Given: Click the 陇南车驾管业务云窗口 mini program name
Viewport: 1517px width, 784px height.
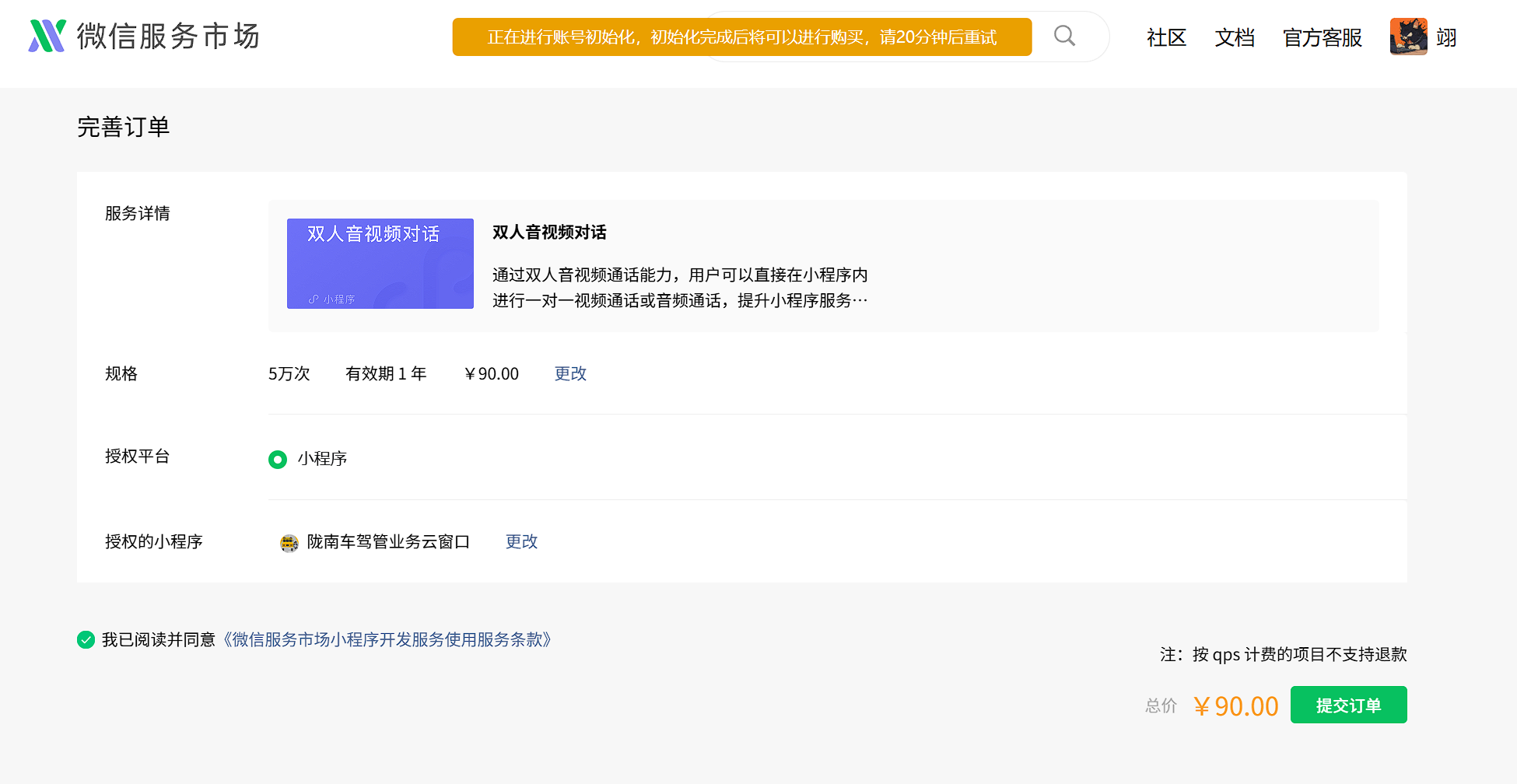Looking at the screenshot, I should point(388,541).
